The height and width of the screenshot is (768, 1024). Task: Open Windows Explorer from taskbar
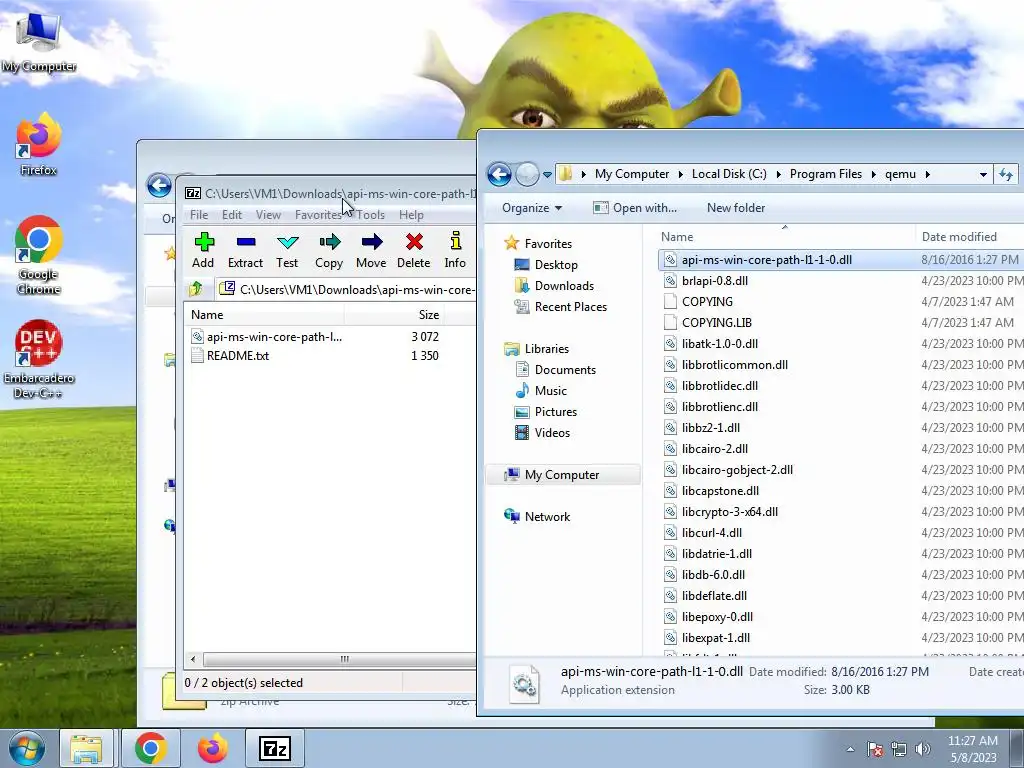pos(86,748)
